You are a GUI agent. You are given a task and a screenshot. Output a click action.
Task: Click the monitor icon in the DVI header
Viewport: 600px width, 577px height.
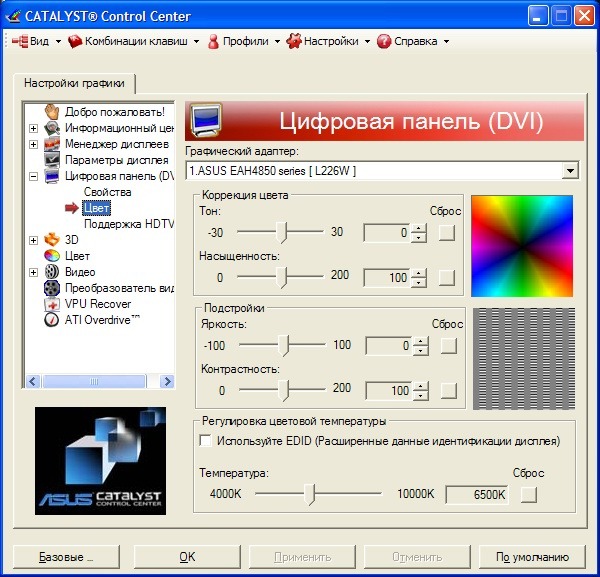[x=207, y=121]
